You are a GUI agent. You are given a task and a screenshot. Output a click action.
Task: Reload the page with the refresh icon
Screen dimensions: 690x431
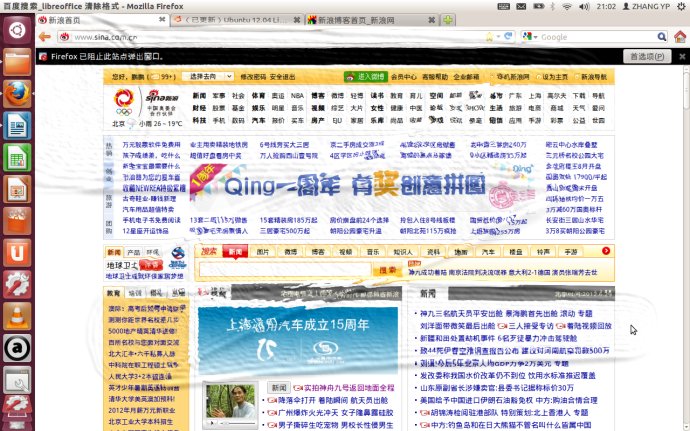pyautogui.click(x=509, y=37)
